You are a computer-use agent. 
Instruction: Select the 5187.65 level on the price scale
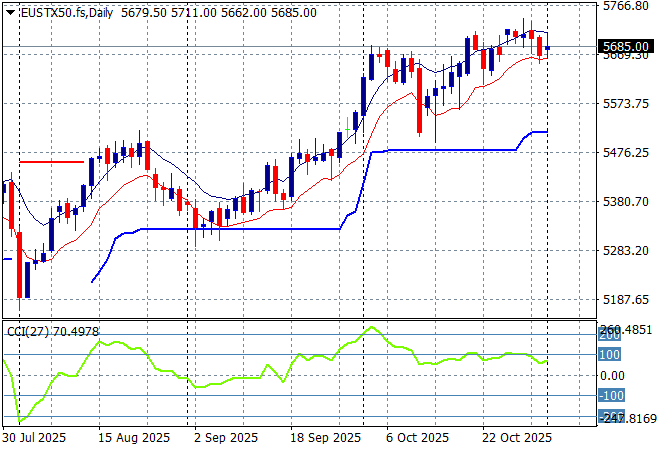pos(628,300)
